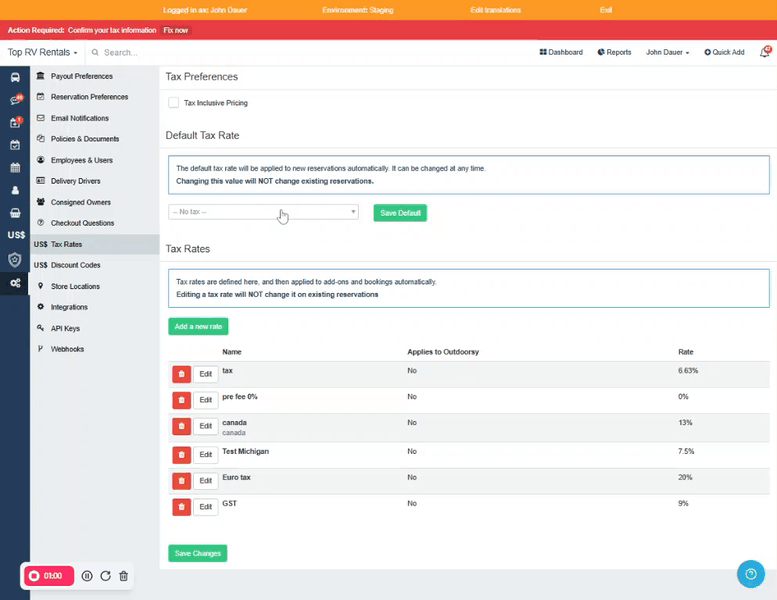The image size is (777, 600).
Task: Click the calendar icon in left sidebar
Action: point(15,167)
